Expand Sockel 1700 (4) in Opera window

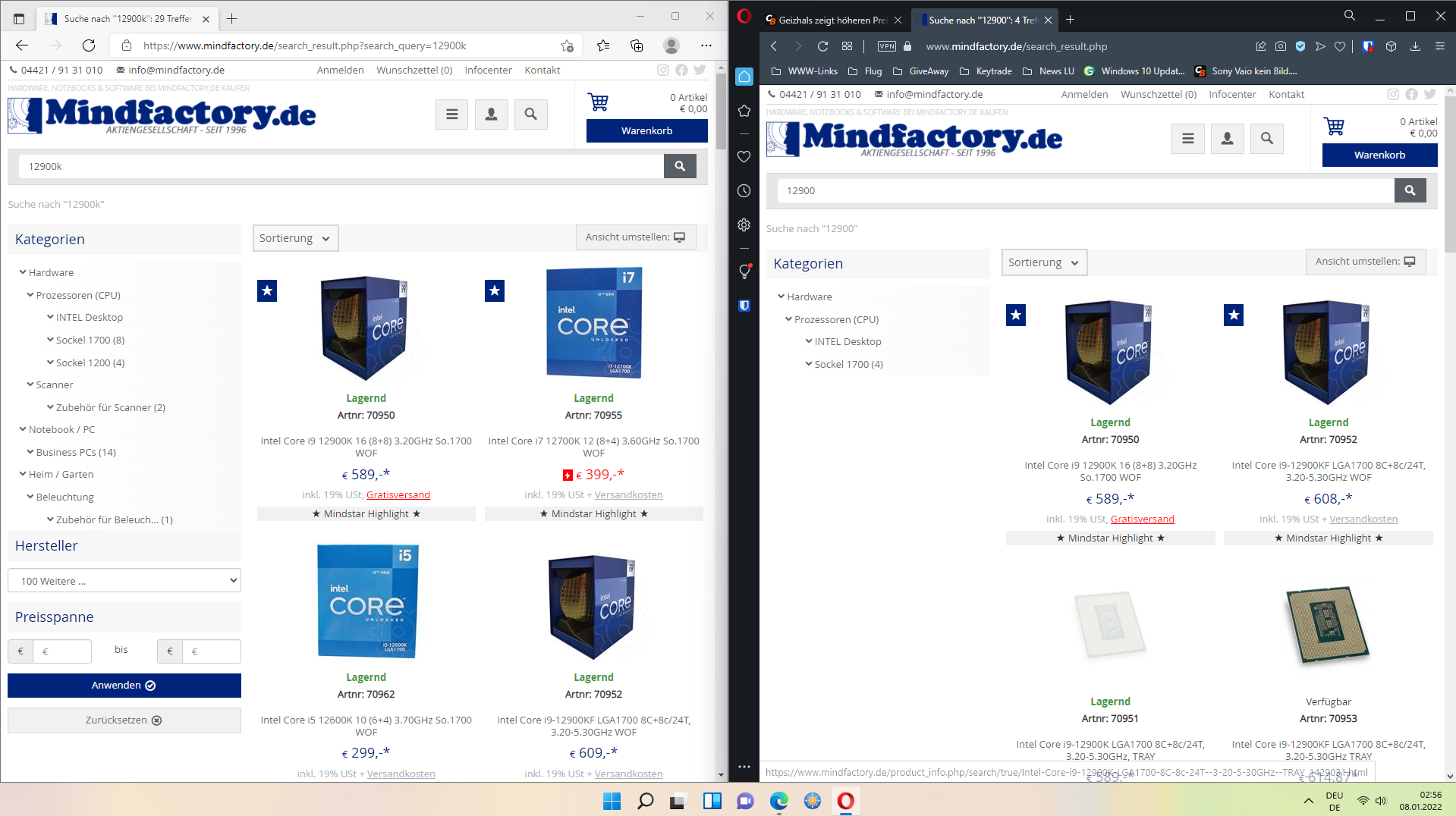click(844, 364)
